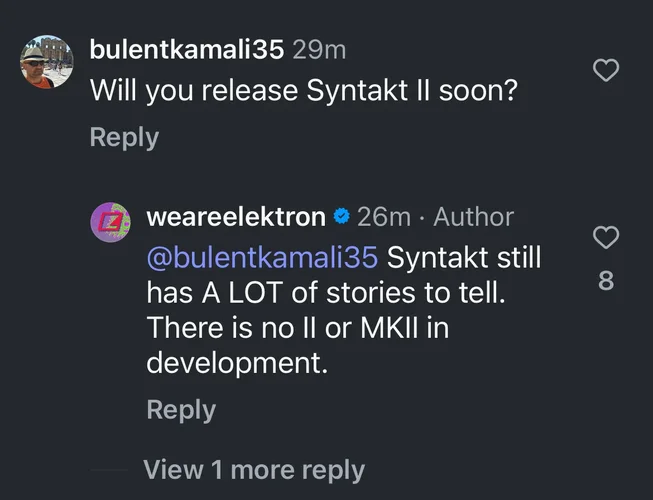Click the weareelektron username
This screenshot has height=500, width=653.
pyautogui.click(x=236, y=217)
